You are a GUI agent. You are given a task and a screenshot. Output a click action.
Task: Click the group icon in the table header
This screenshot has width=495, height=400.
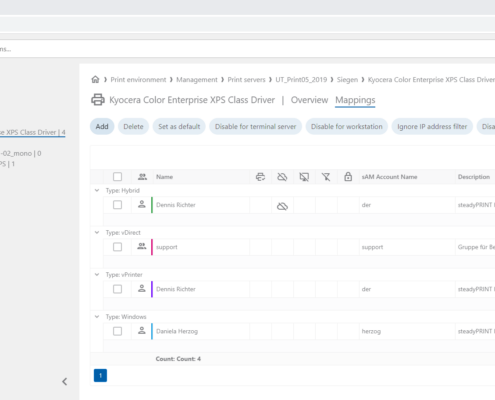coord(142,177)
